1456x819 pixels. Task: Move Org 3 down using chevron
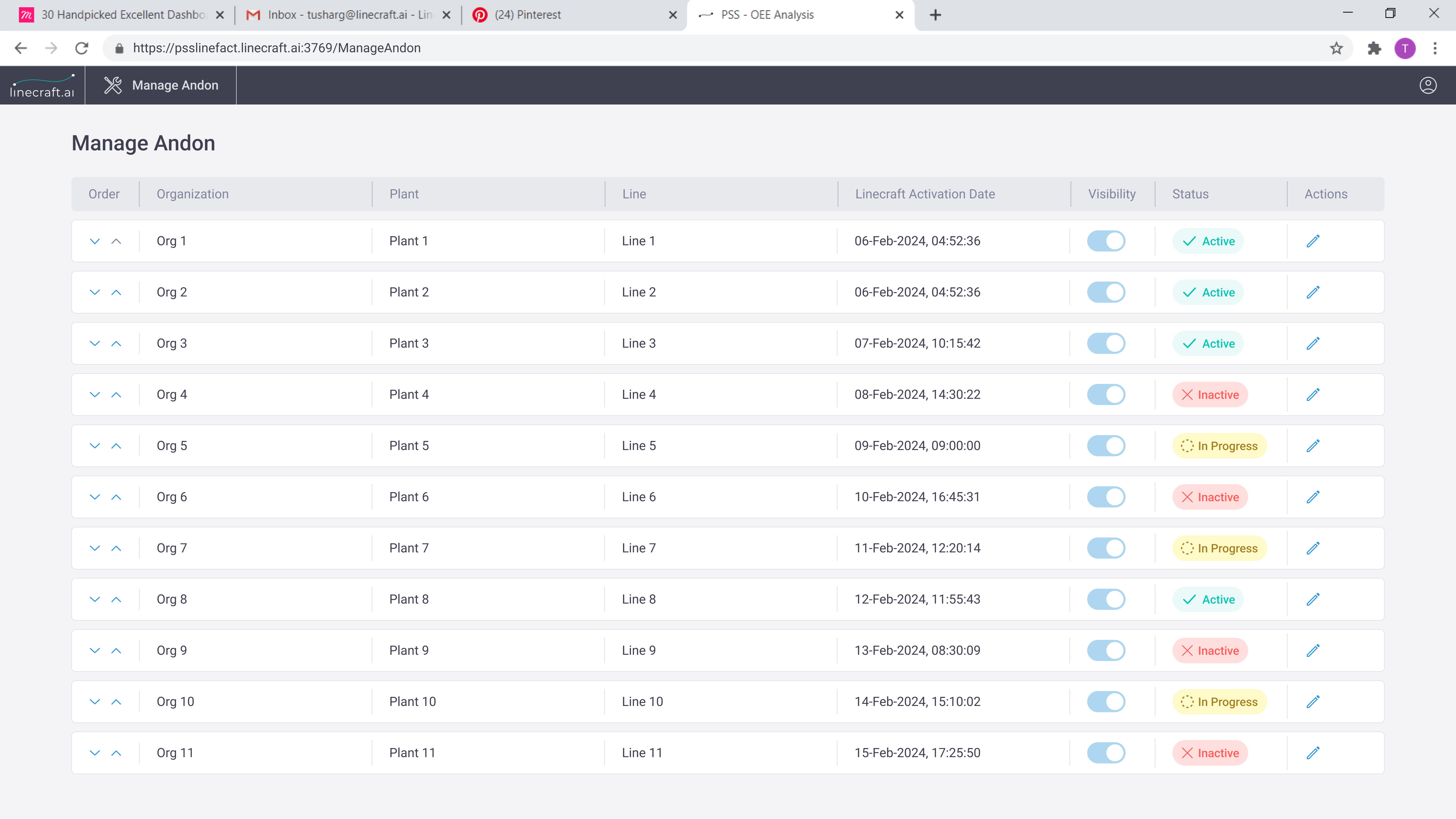[94, 343]
